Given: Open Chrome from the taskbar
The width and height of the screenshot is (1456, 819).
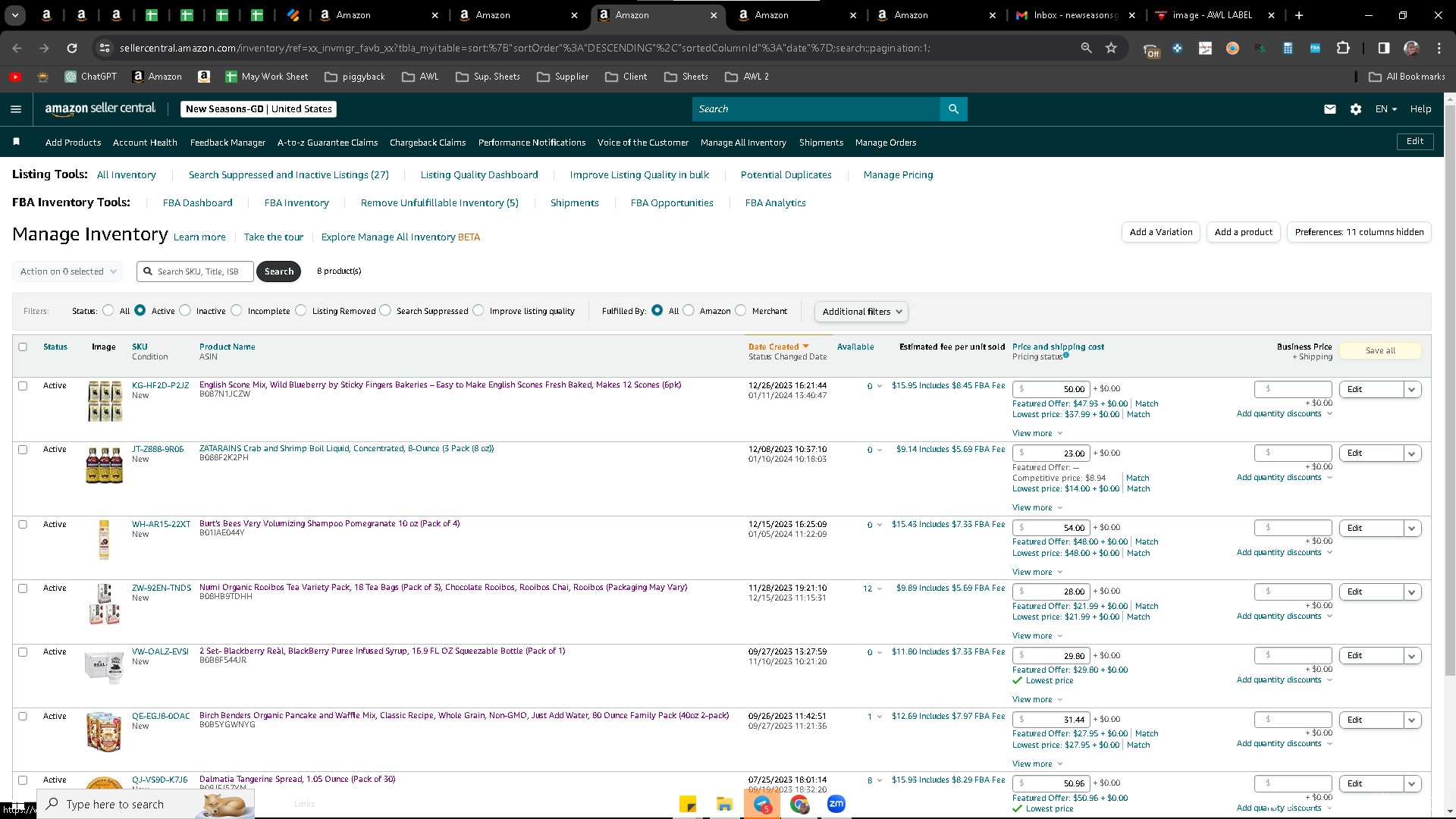Looking at the screenshot, I should [x=799, y=804].
